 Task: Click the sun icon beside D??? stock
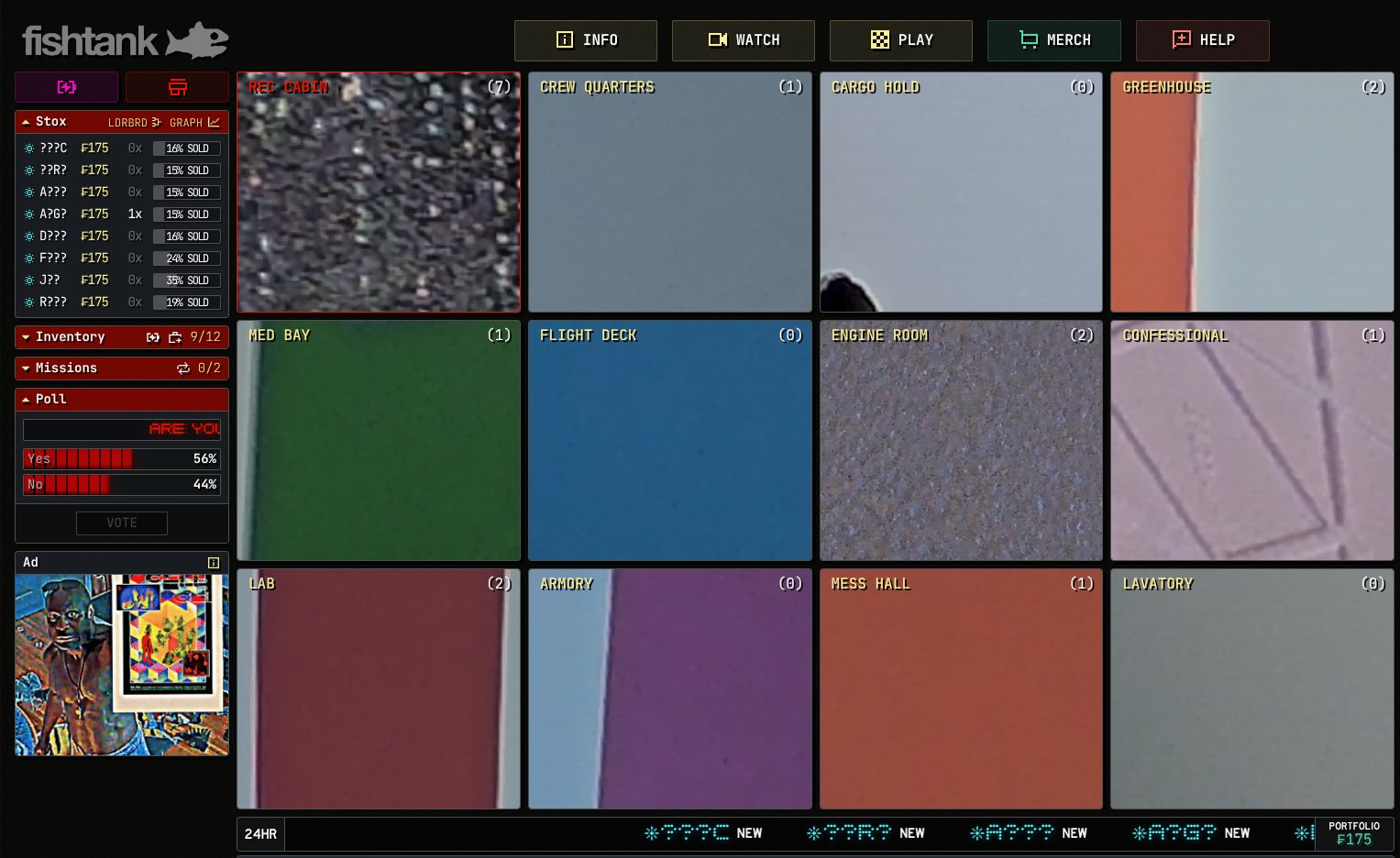pyautogui.click(x=29, y=236)
